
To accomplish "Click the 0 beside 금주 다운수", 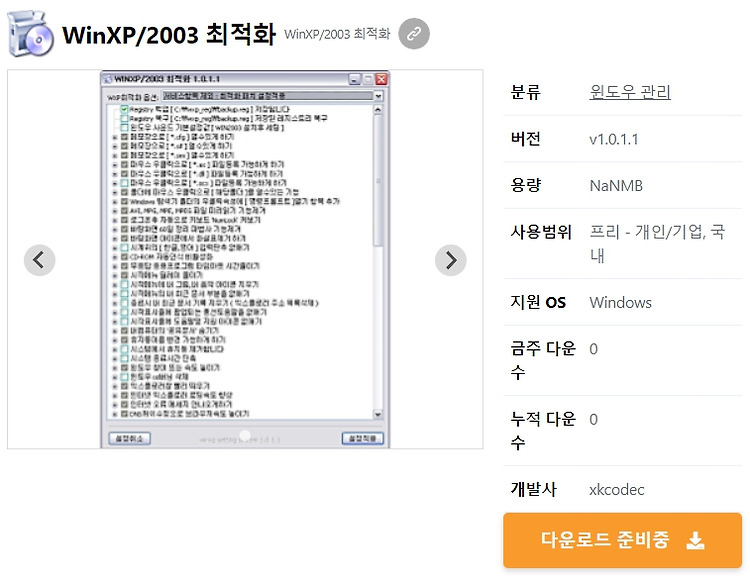I will coord(594,349).
